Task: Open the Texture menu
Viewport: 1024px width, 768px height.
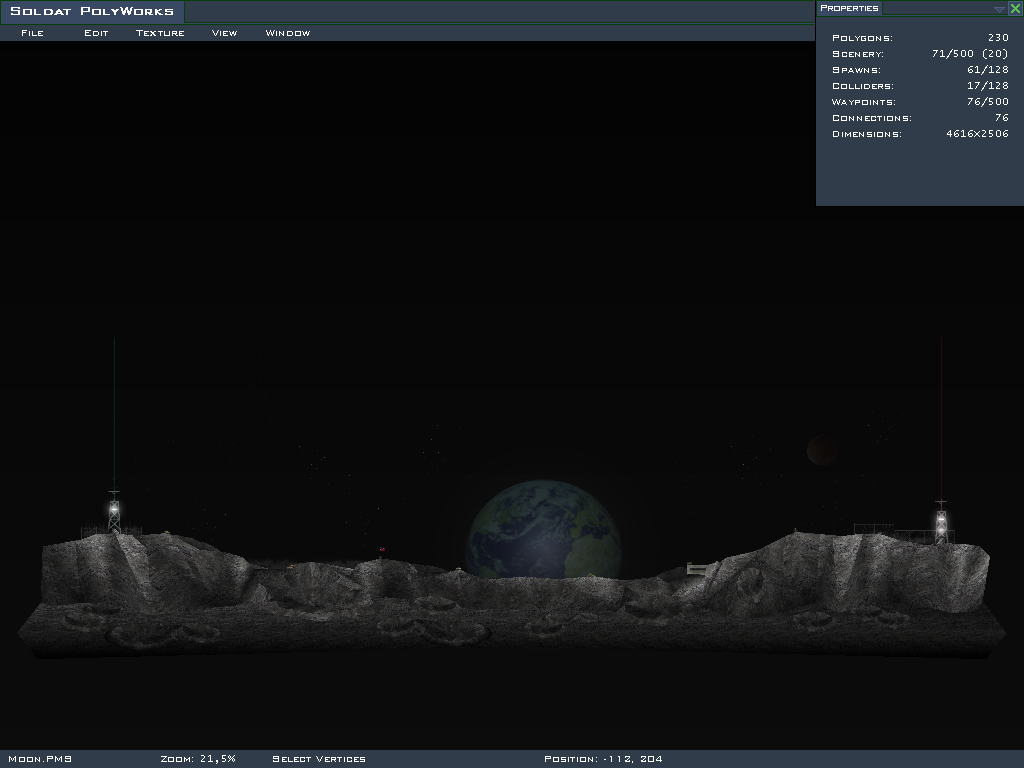Action: click(x=160, y=33)
